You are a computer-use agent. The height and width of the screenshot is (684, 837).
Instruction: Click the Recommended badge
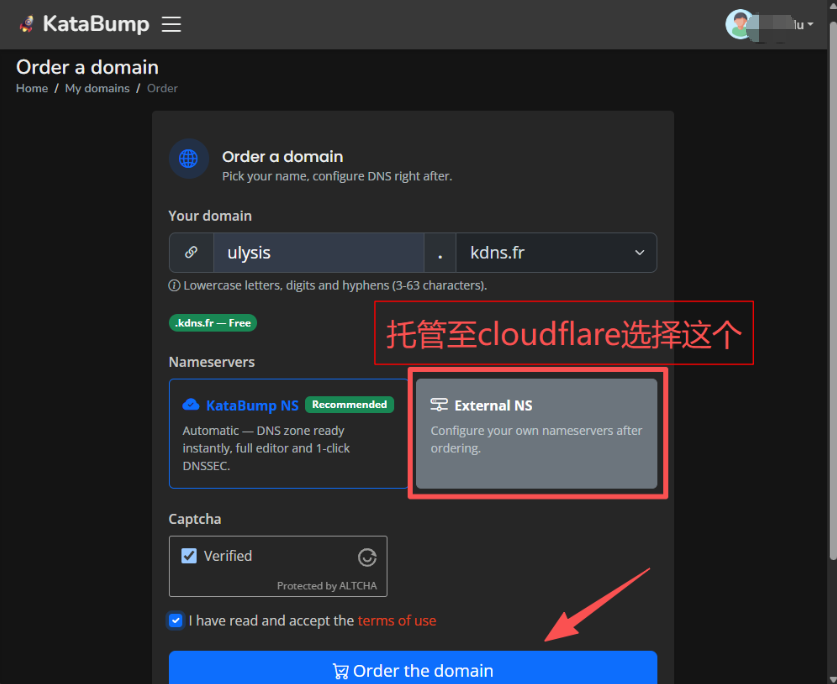[350, 404]
